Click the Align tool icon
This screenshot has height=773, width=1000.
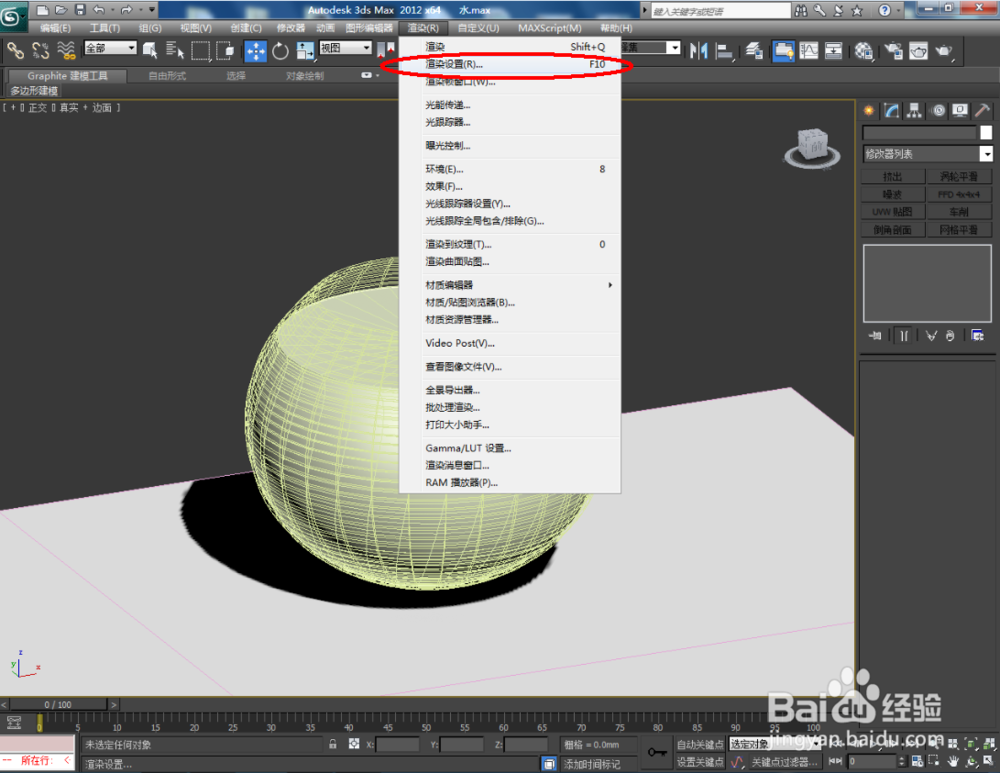tap(724, 50)
